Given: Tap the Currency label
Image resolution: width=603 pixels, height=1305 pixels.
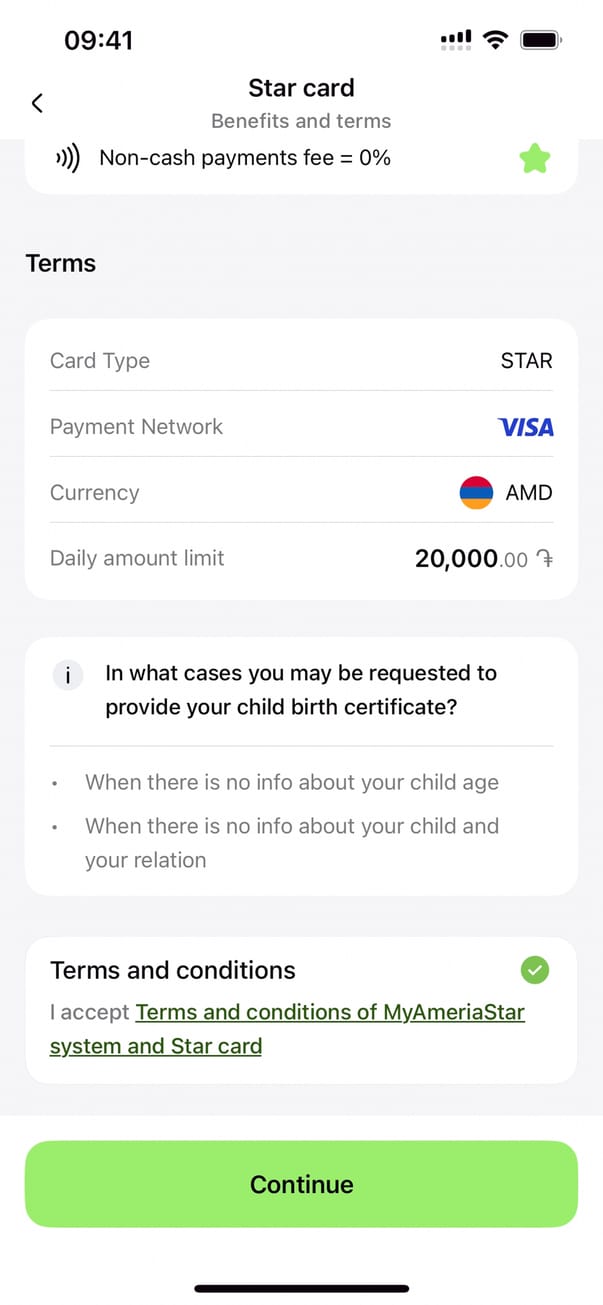Looking at the screenshot, I should point(95,493).
